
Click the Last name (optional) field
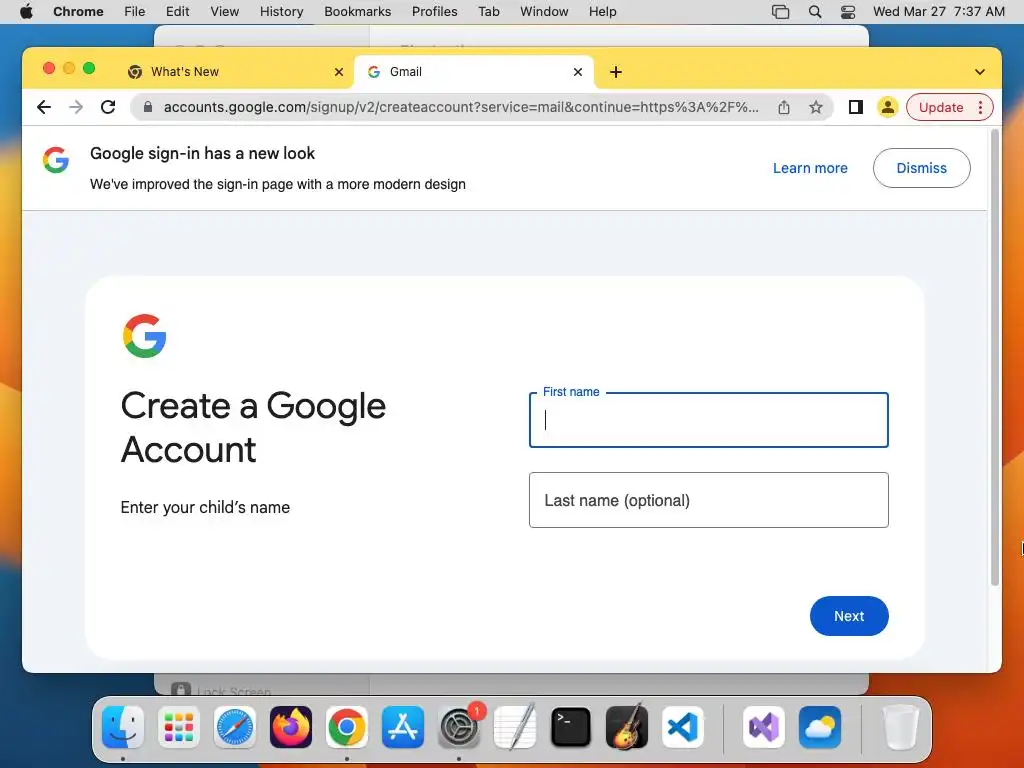click(709, 500)
